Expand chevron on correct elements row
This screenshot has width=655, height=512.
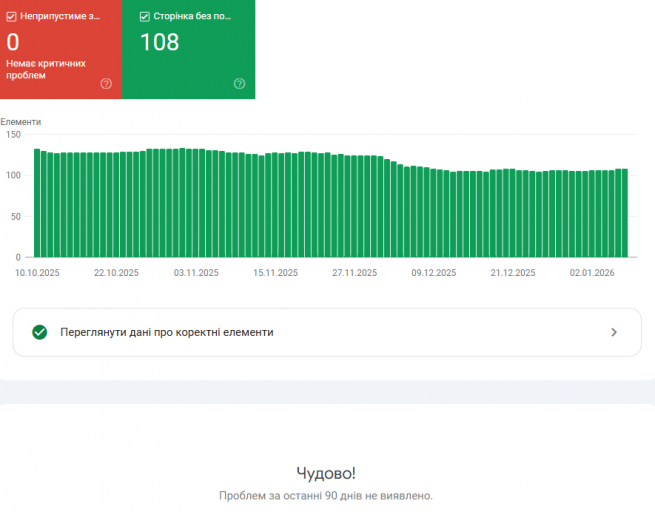[614, 332]
